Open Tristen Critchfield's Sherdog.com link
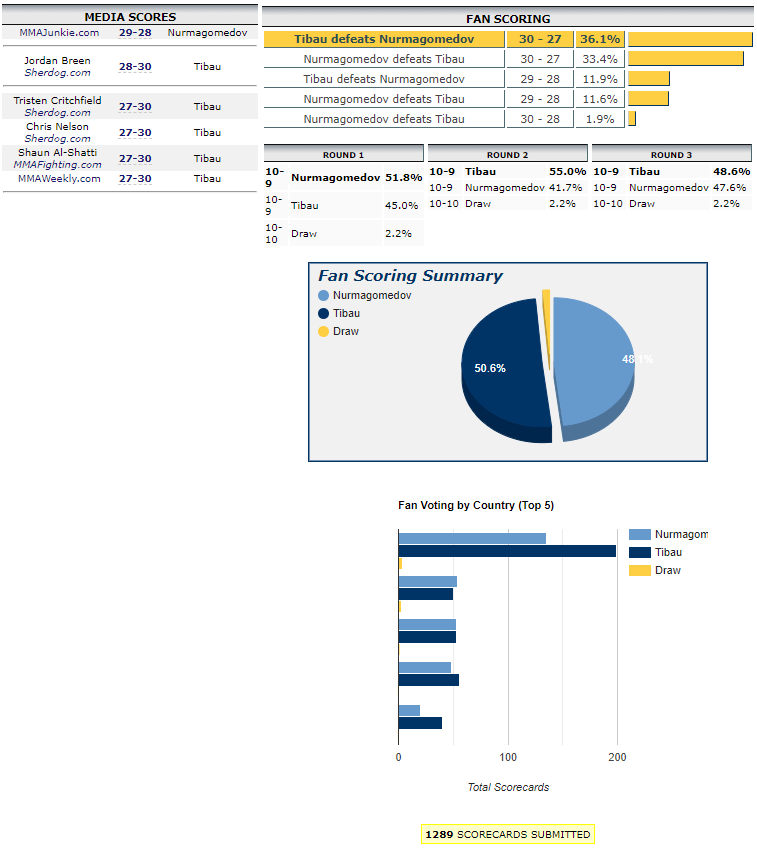 (x=58, y=112)
